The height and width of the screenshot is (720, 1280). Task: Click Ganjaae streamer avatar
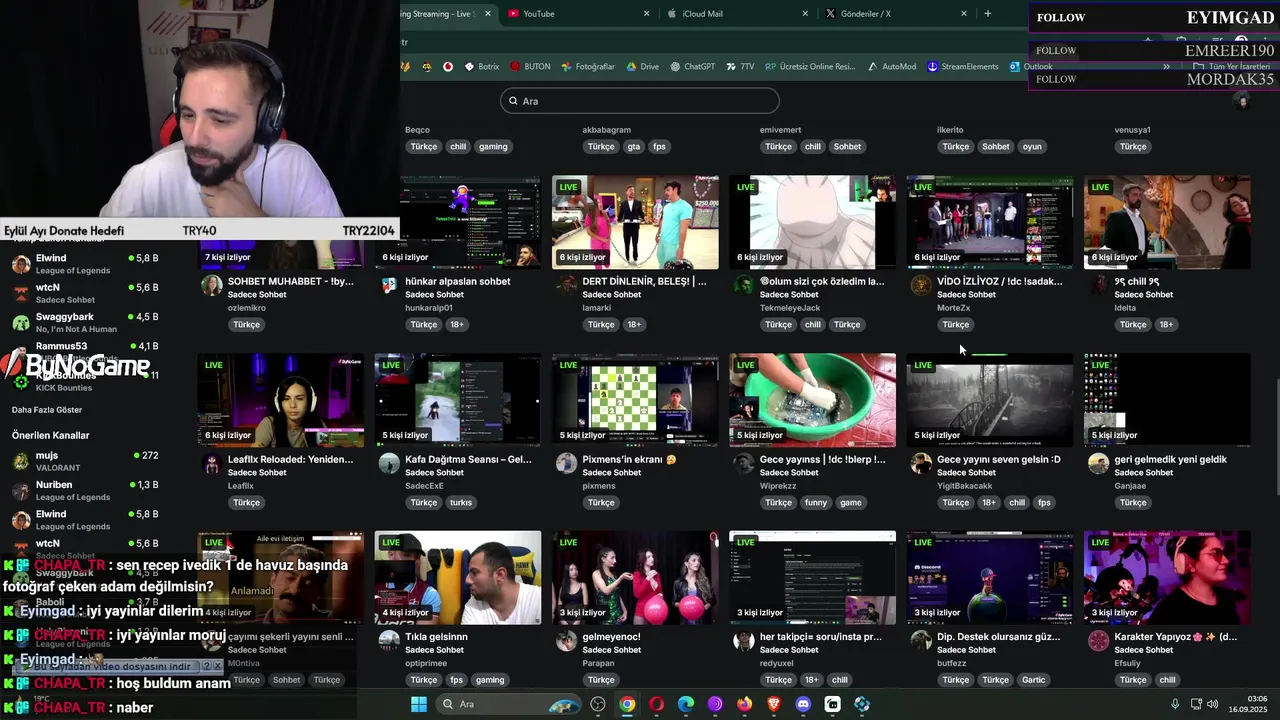[x=1098, y=463]
